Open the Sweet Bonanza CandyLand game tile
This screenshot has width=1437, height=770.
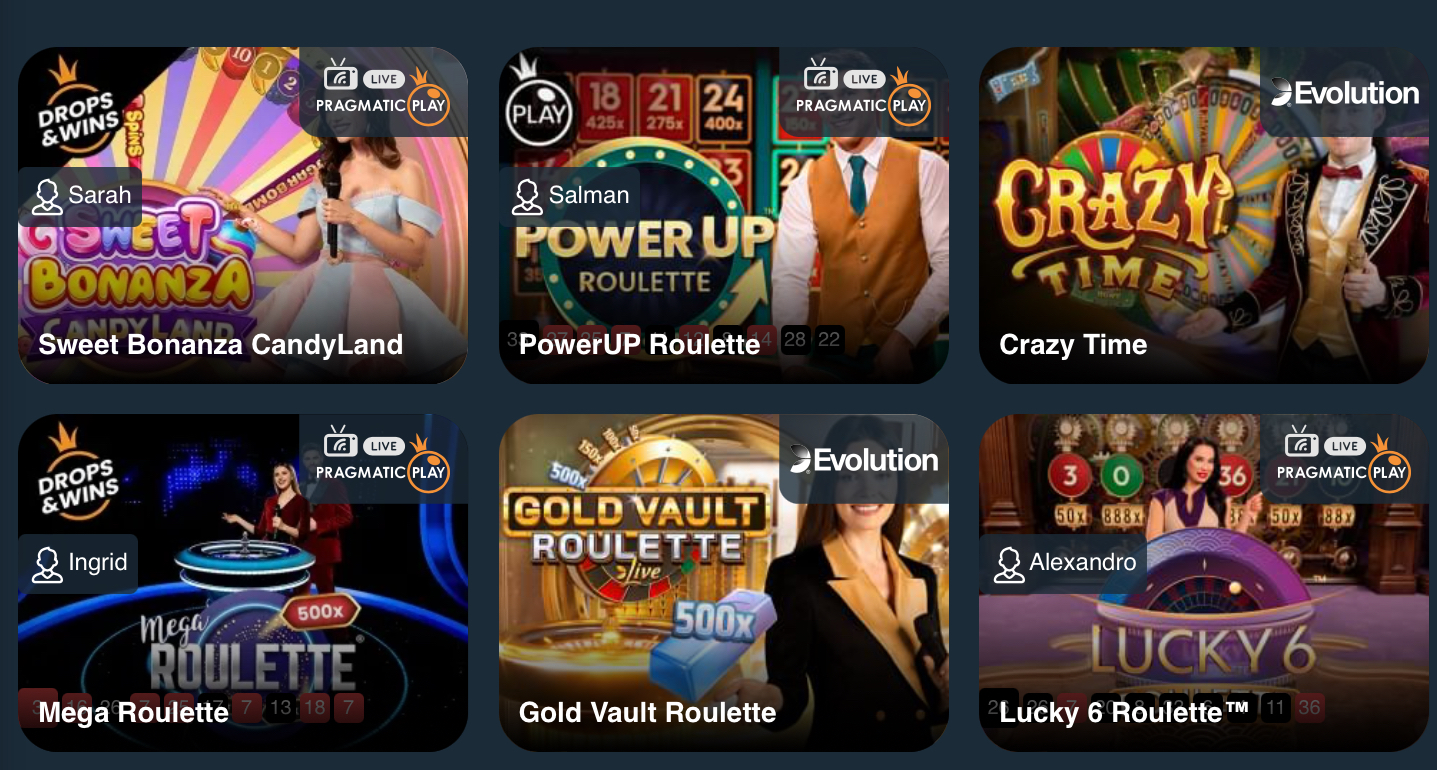243,215
